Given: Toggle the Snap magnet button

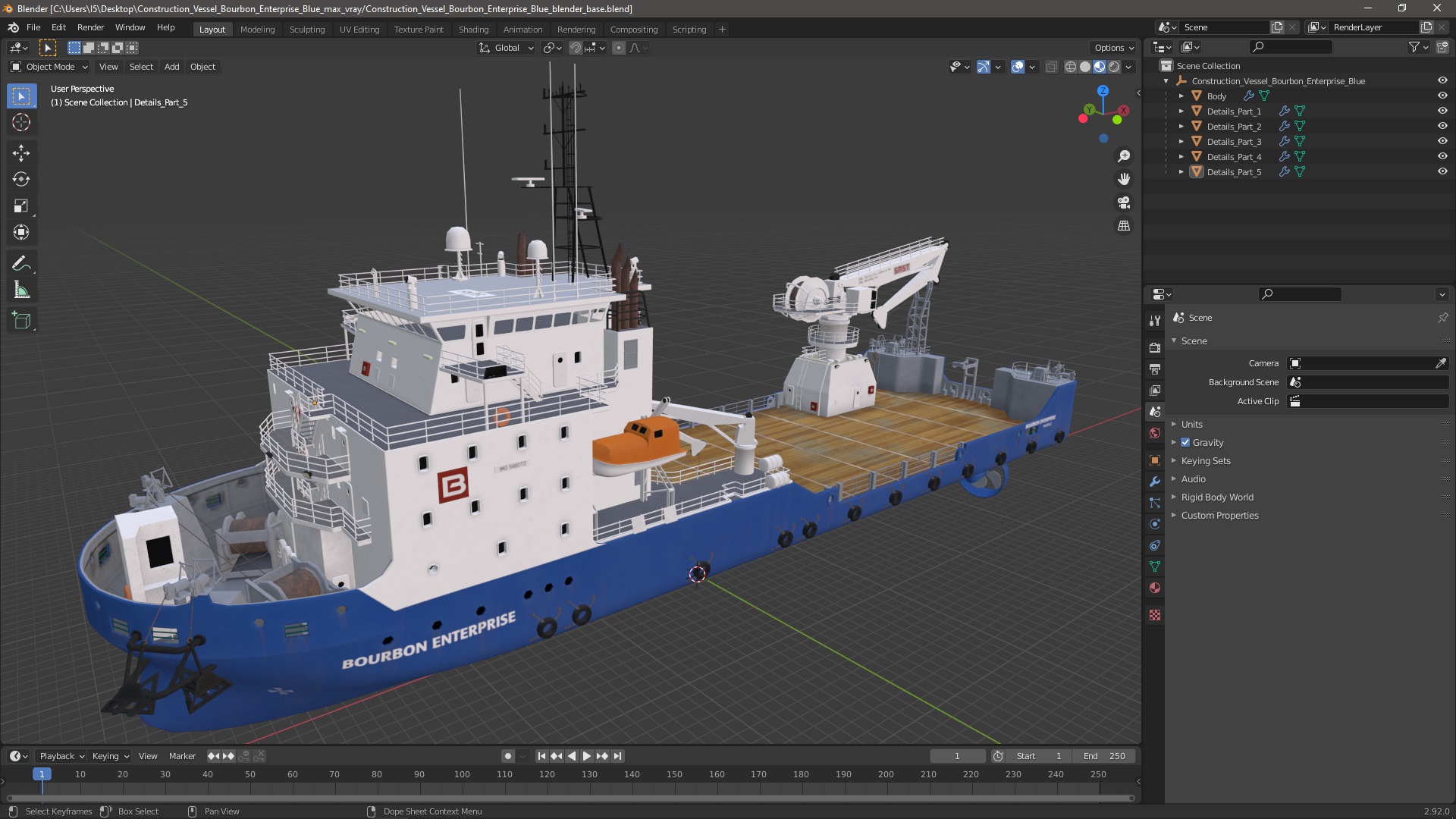Looking at the screenshot, I should (576, 48).
